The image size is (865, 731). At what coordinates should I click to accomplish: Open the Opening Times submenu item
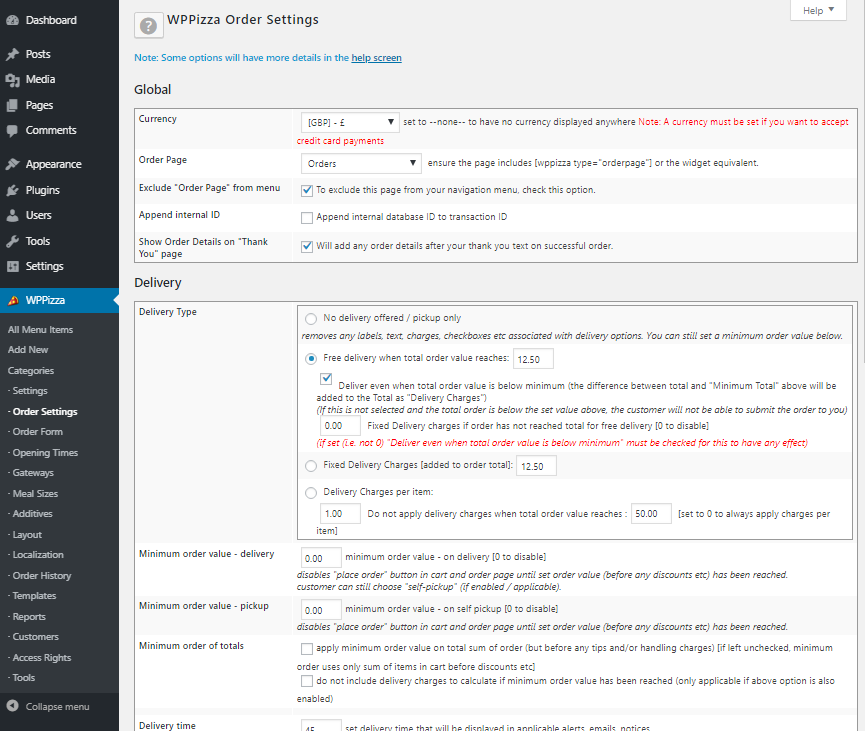coord(45,453)
